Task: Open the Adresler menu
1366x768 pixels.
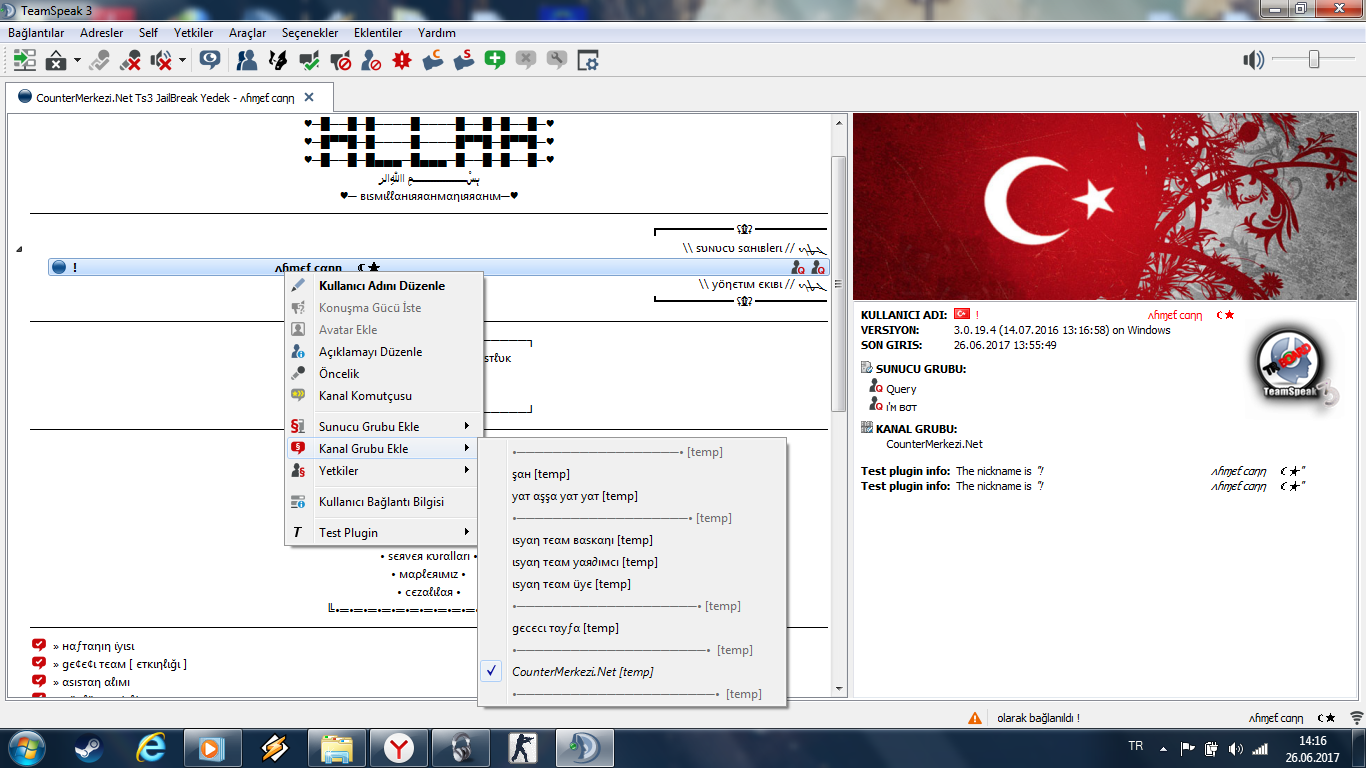Action: point(101,33)
